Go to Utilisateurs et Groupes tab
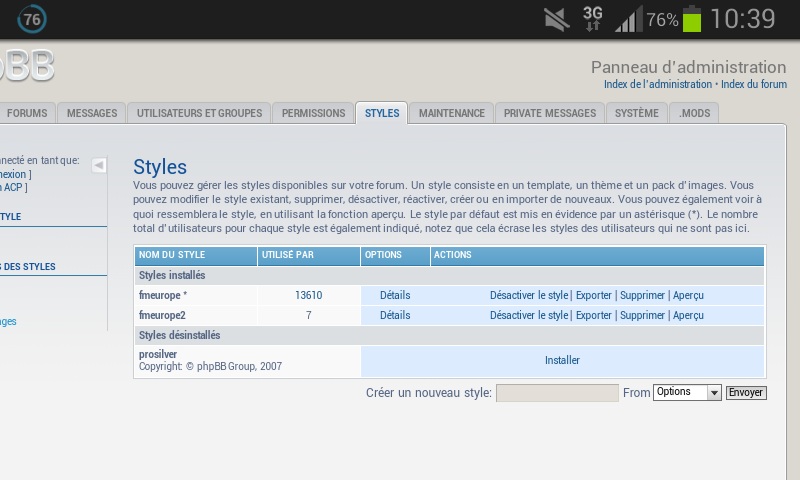800x480 pixels. pyautogui.click(x=199, y=113)
